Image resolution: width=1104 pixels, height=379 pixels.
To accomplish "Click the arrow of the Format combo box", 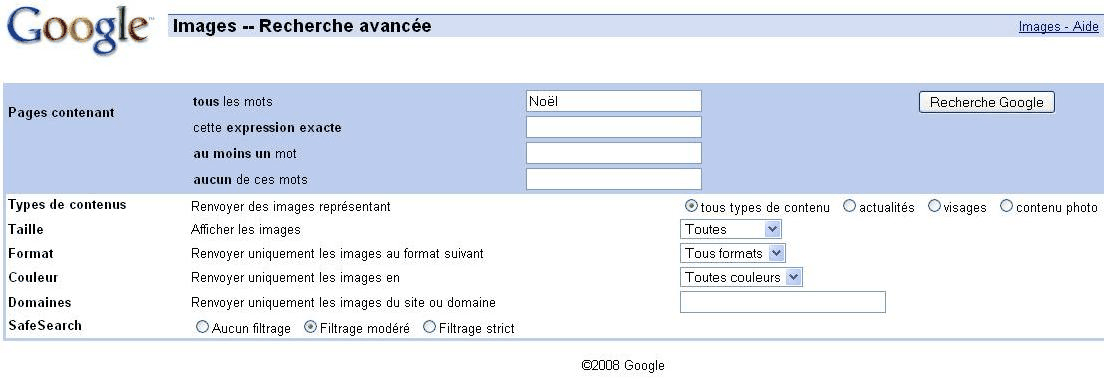I will [776, 253].
